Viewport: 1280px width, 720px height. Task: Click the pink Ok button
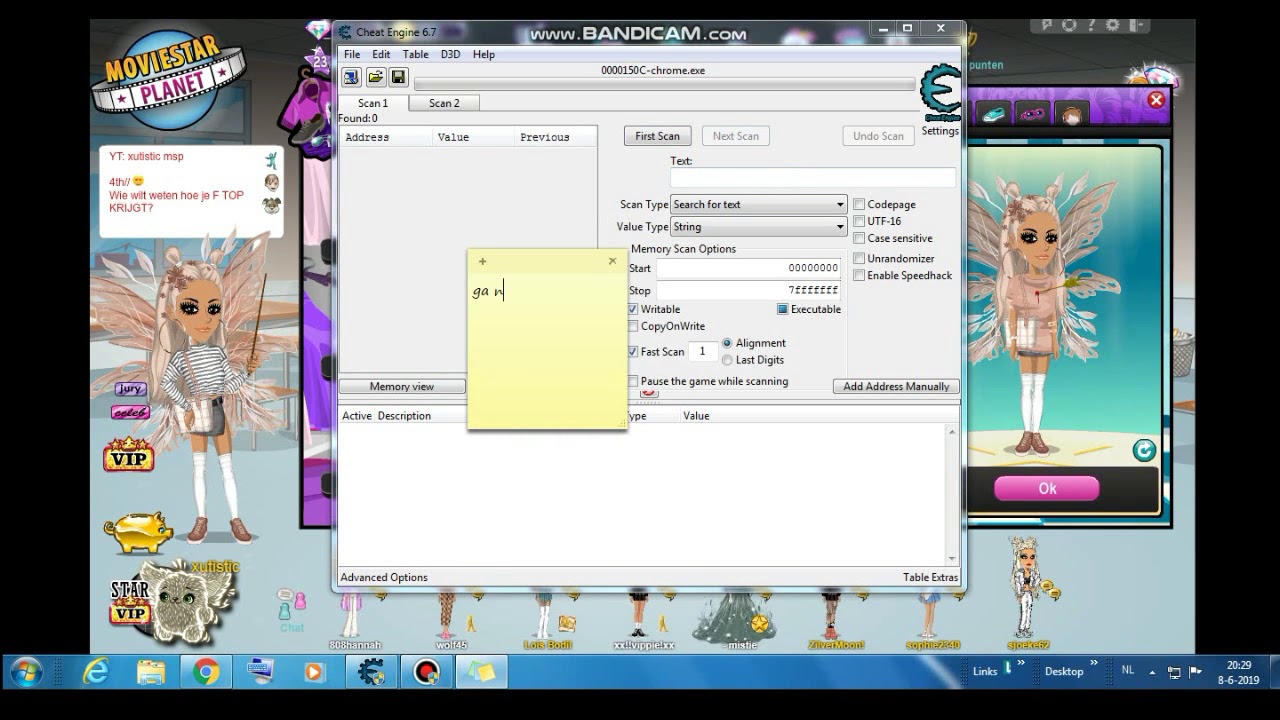(x=1047, y=488)
